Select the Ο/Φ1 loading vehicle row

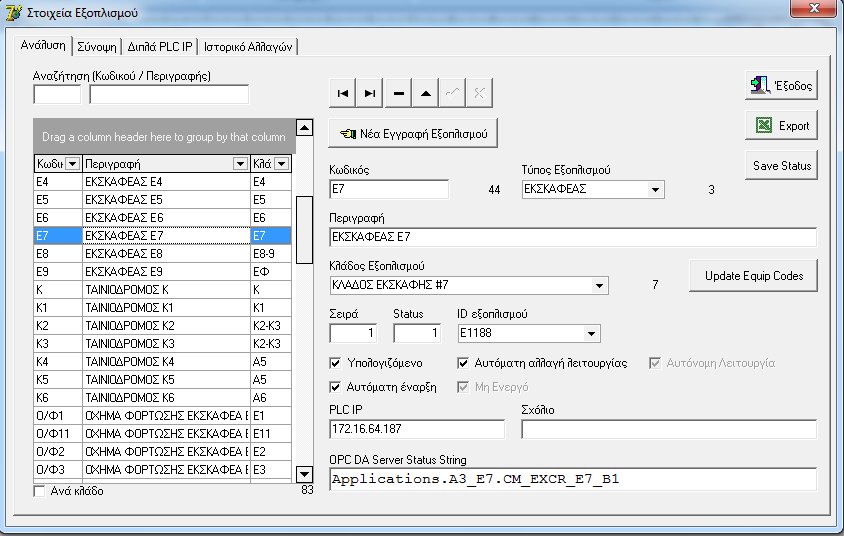pos(163,415)
